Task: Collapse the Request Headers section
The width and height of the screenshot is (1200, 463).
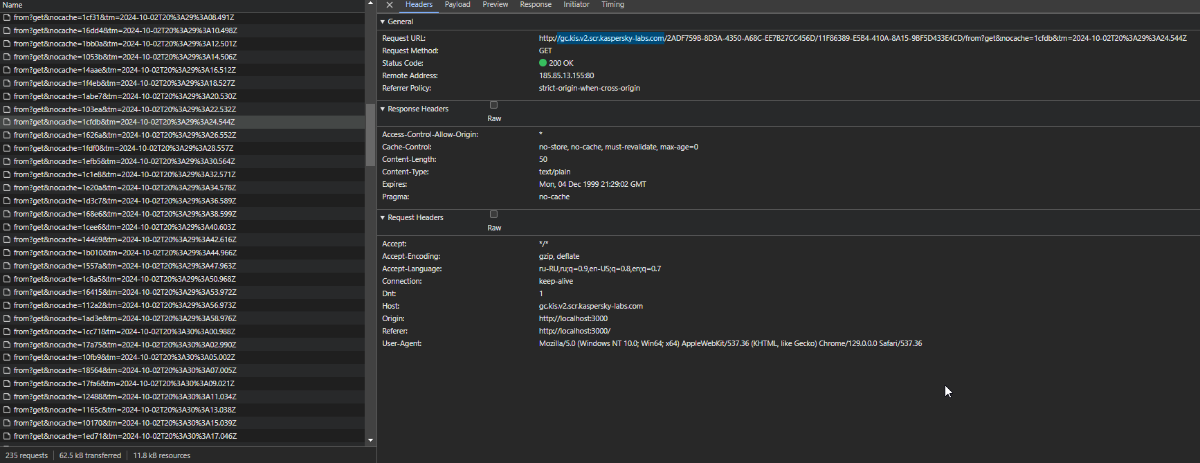Action: 382,218
